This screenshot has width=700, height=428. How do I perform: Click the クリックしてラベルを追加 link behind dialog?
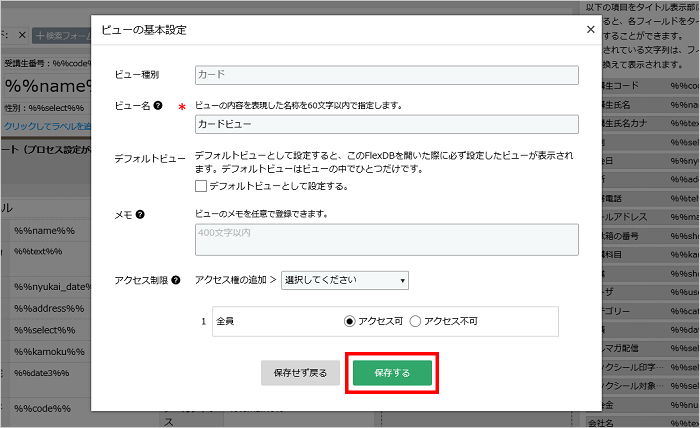point(47,126)
